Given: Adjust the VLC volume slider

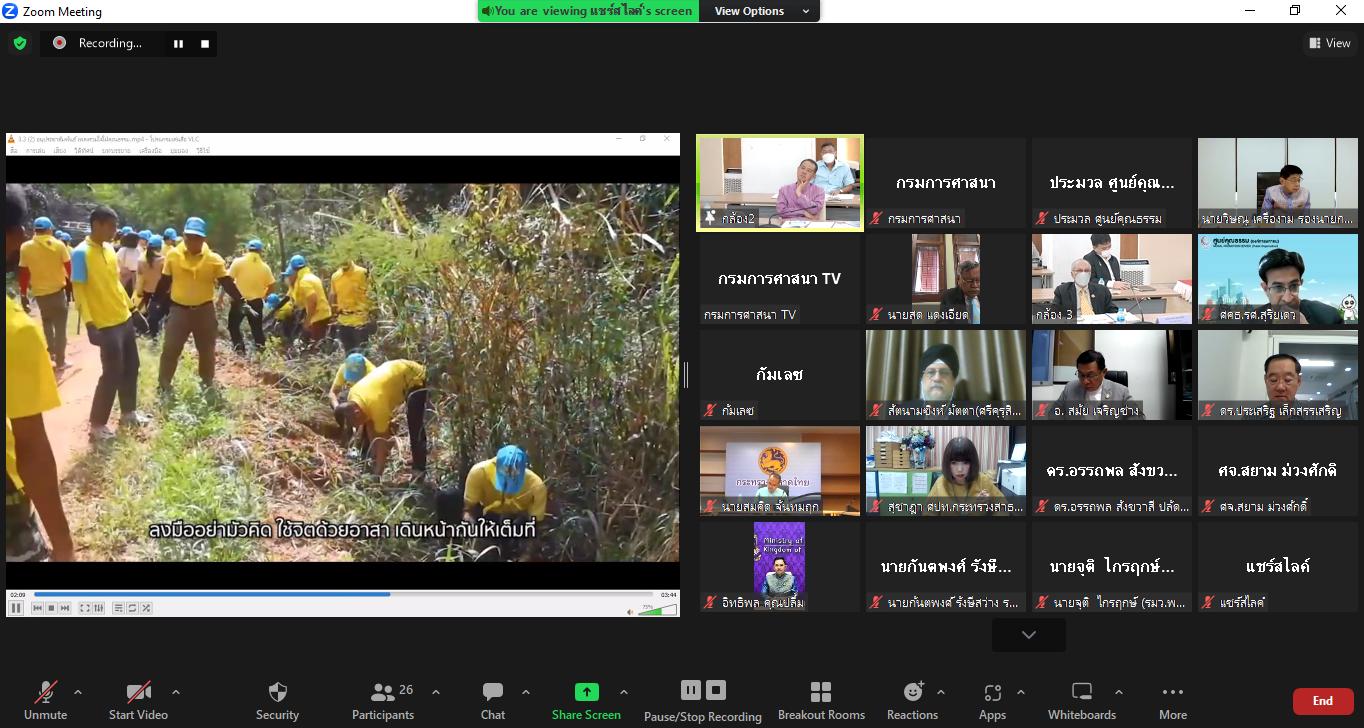Looking at the screenshot, I should coord(657,609).
